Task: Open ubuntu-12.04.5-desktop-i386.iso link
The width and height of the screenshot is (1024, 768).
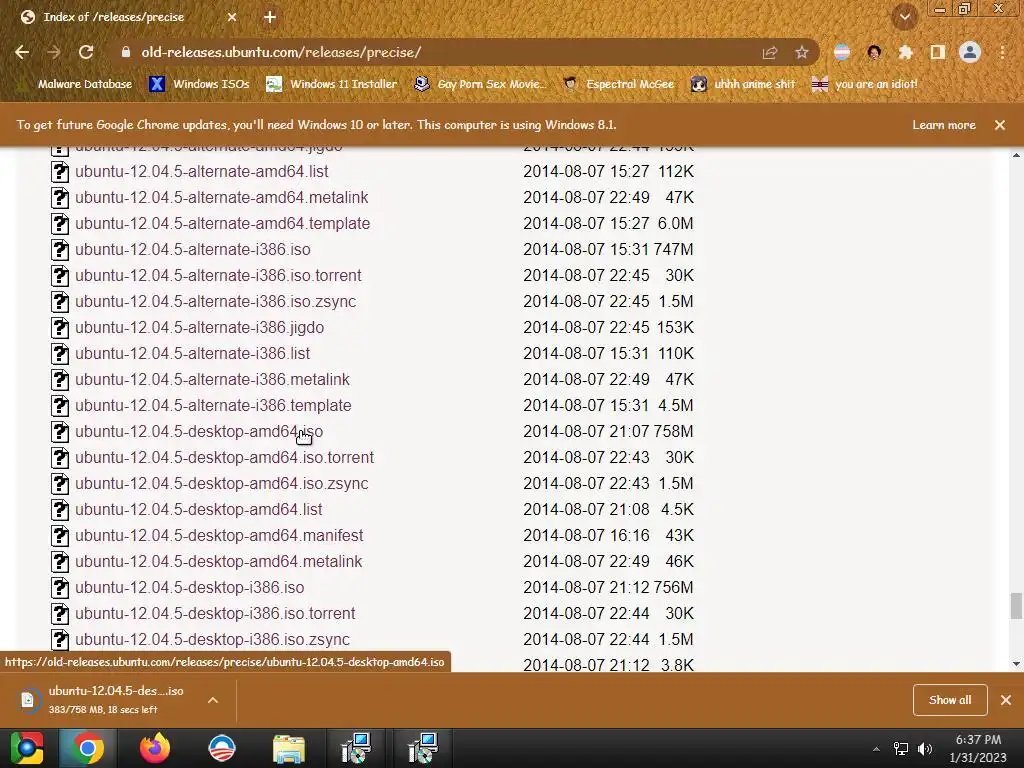Action: [x=189, y=588]
